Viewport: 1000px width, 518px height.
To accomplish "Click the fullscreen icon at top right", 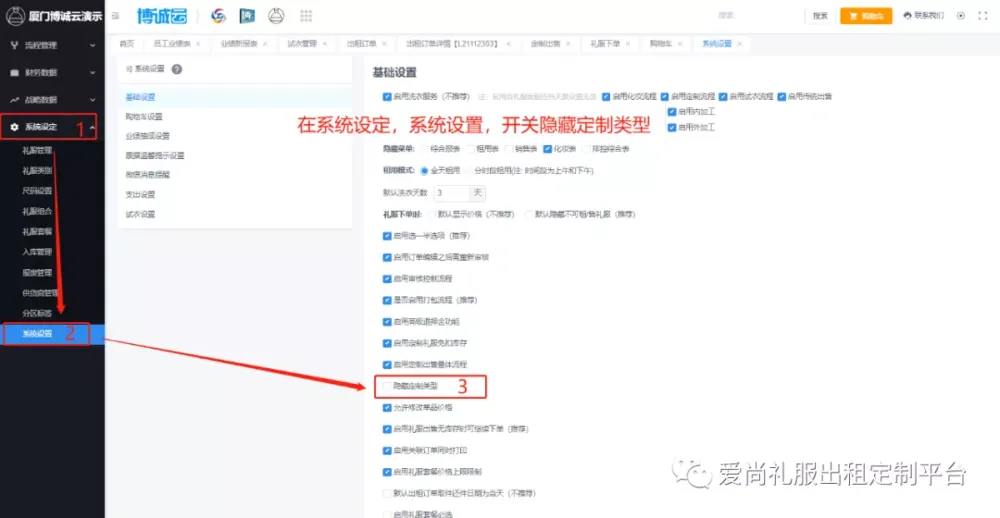I will click(981, 16).
